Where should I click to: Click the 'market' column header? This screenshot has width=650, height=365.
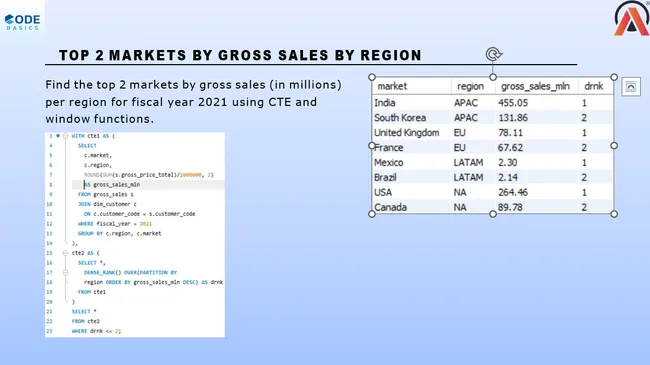click(x=392, y=86)
